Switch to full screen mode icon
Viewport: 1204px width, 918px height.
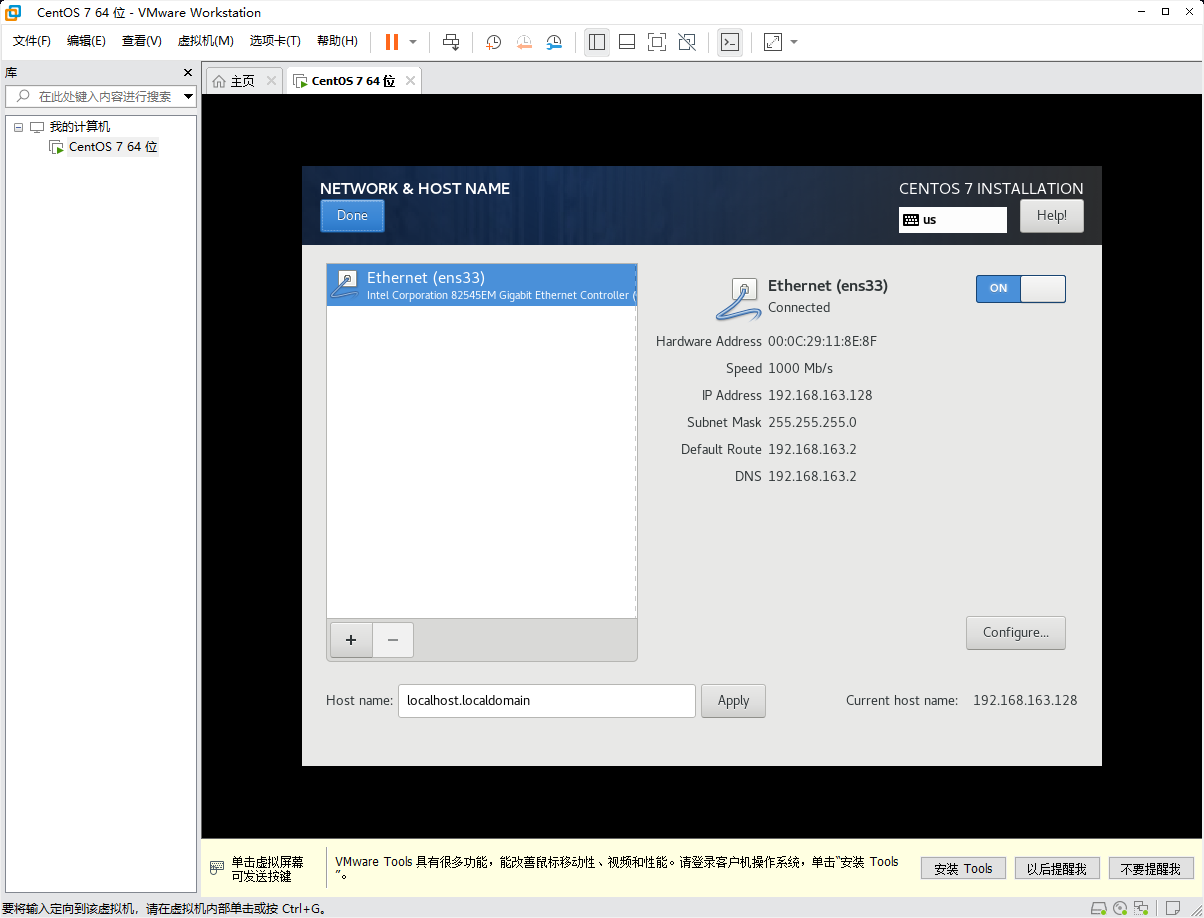point(657,42)
